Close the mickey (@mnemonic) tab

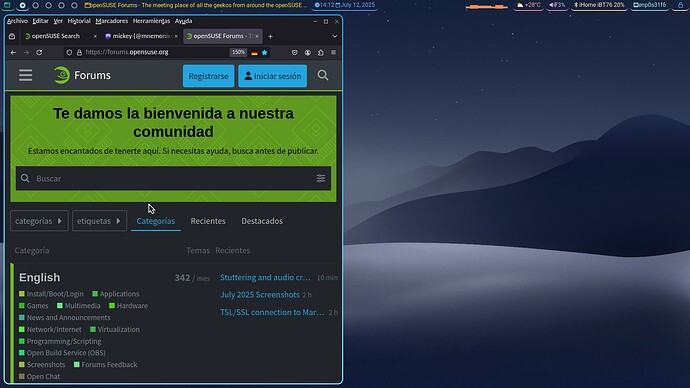coord(176,37)
